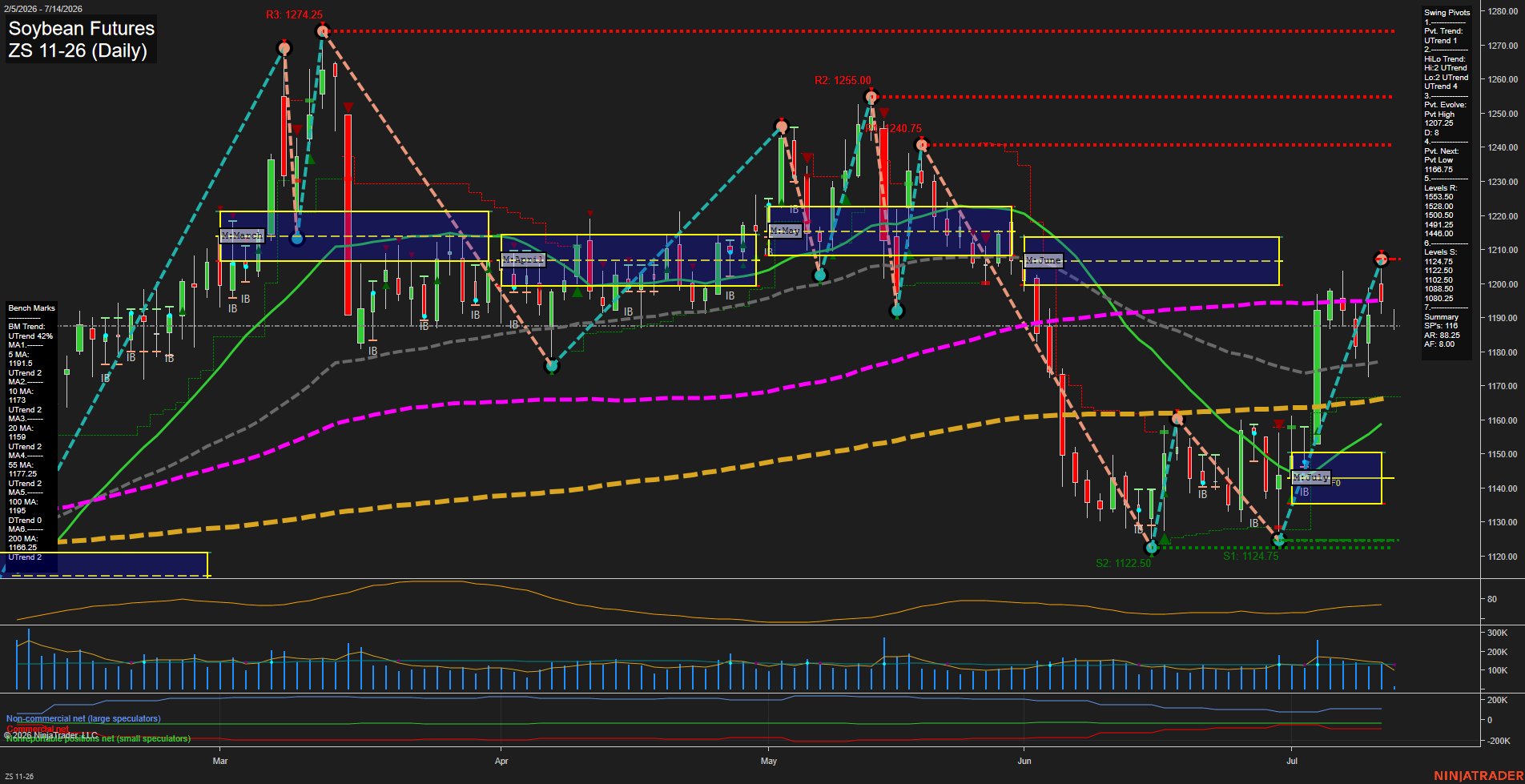The height and width of the screenshot is (784, 1525).
Task: Select resistance level 1553.50 in Levels R
Action: pyautogui.click(x=1438, y=197)
